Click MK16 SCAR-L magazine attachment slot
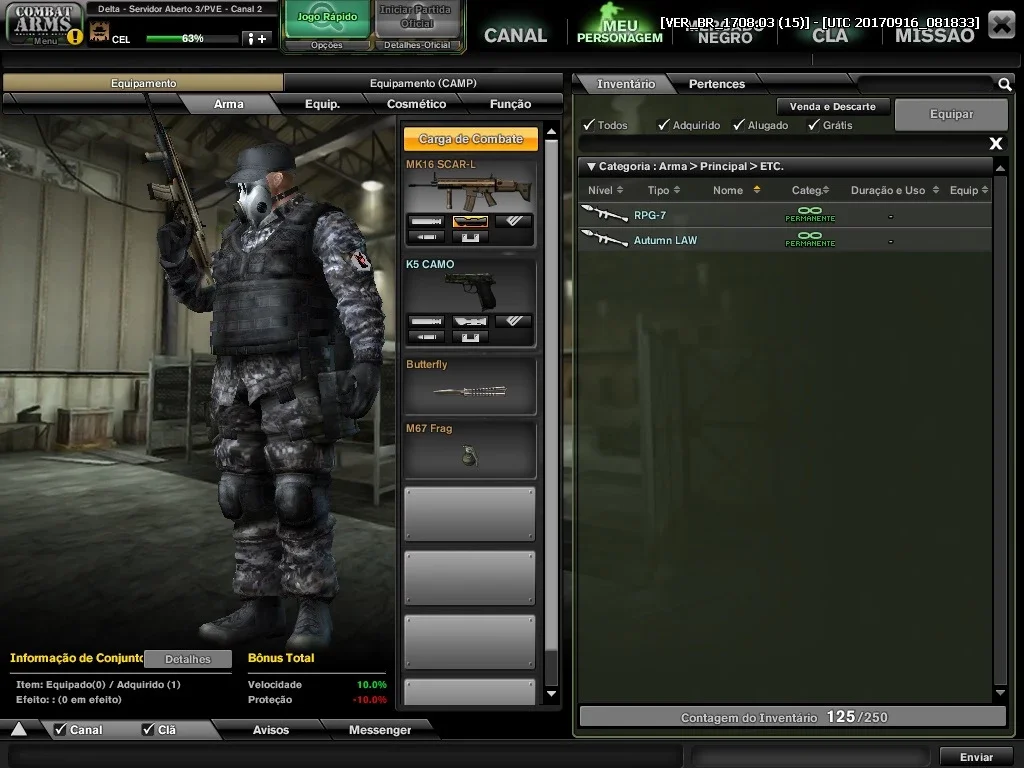This screenshot has height=768, width=1024. 470,237
